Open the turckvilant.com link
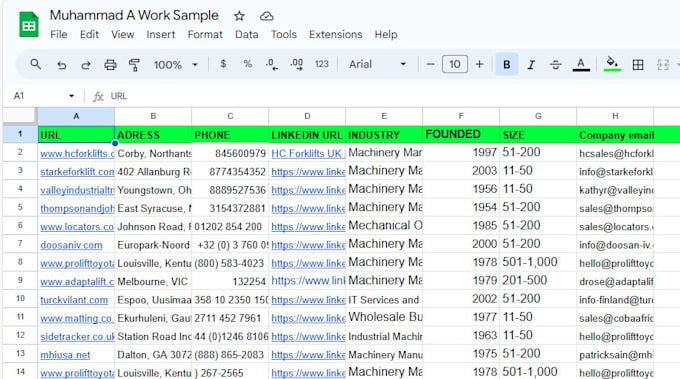Image resolution: width=680 pixels, height=379 pixels. click(74, 300)
